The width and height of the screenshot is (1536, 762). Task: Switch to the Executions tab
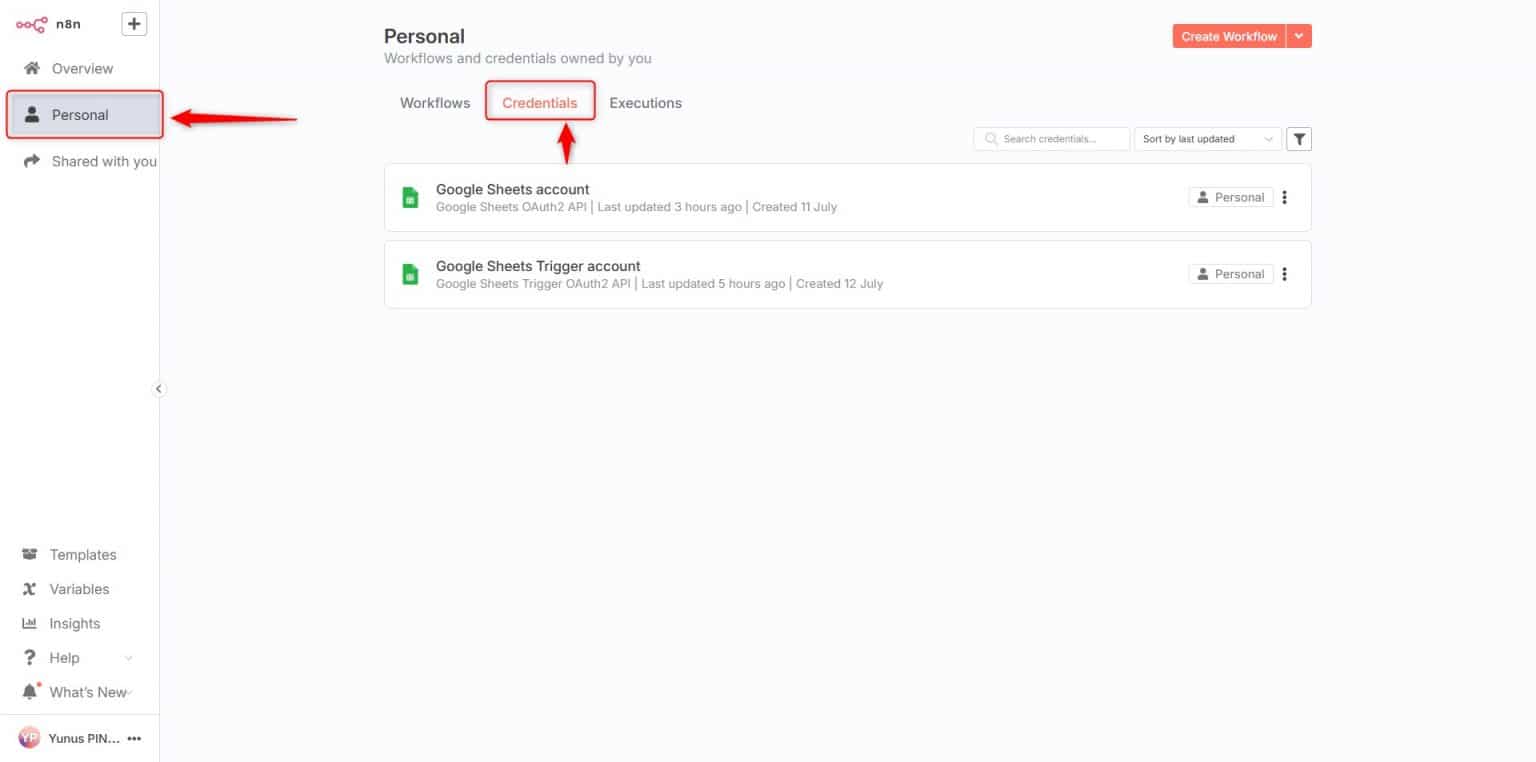(x=645, y=102)
